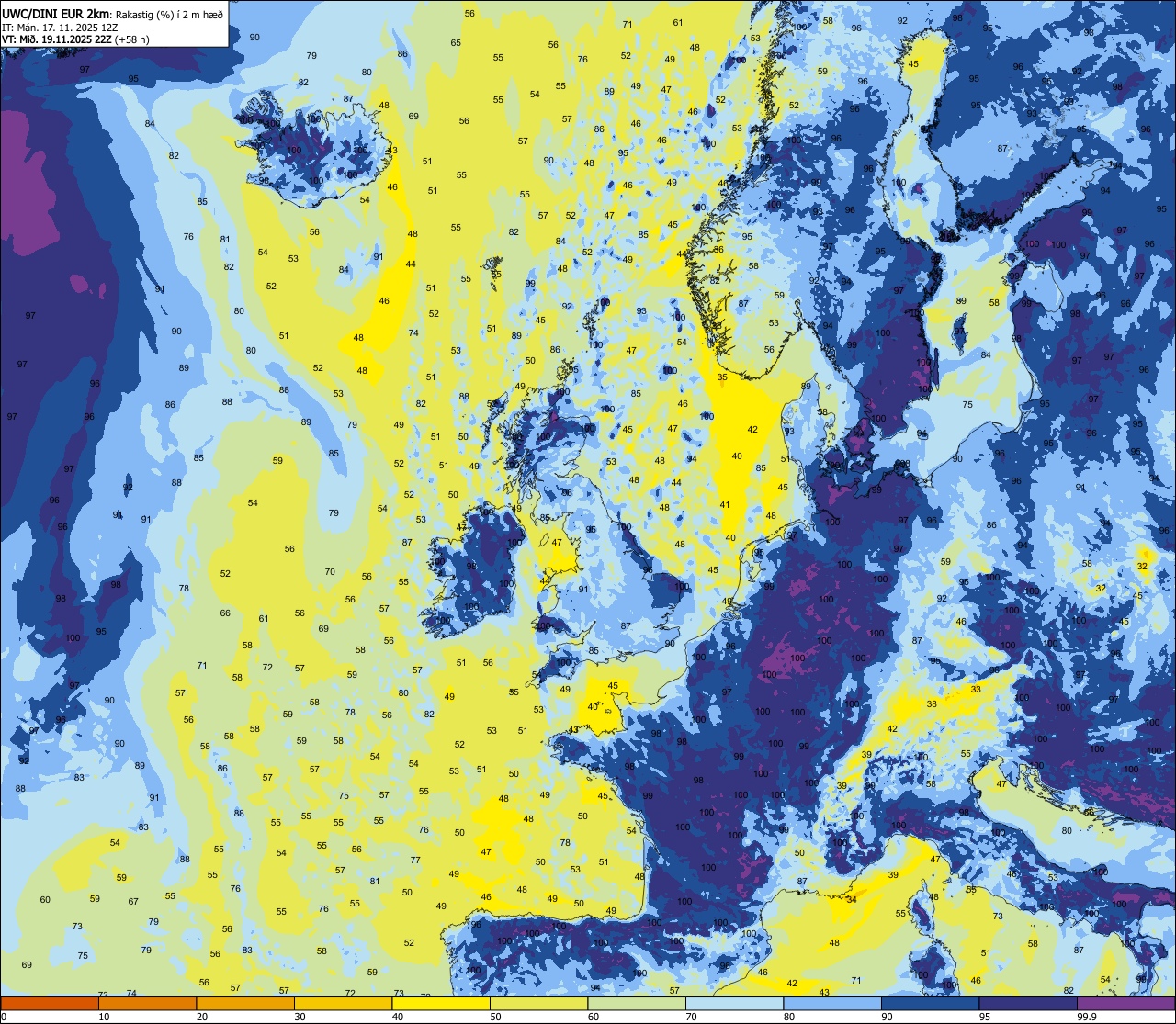The image size is (1176, 1024).
Task: Select the orange 20–30 legend segment
Action: click(245, 1003)
